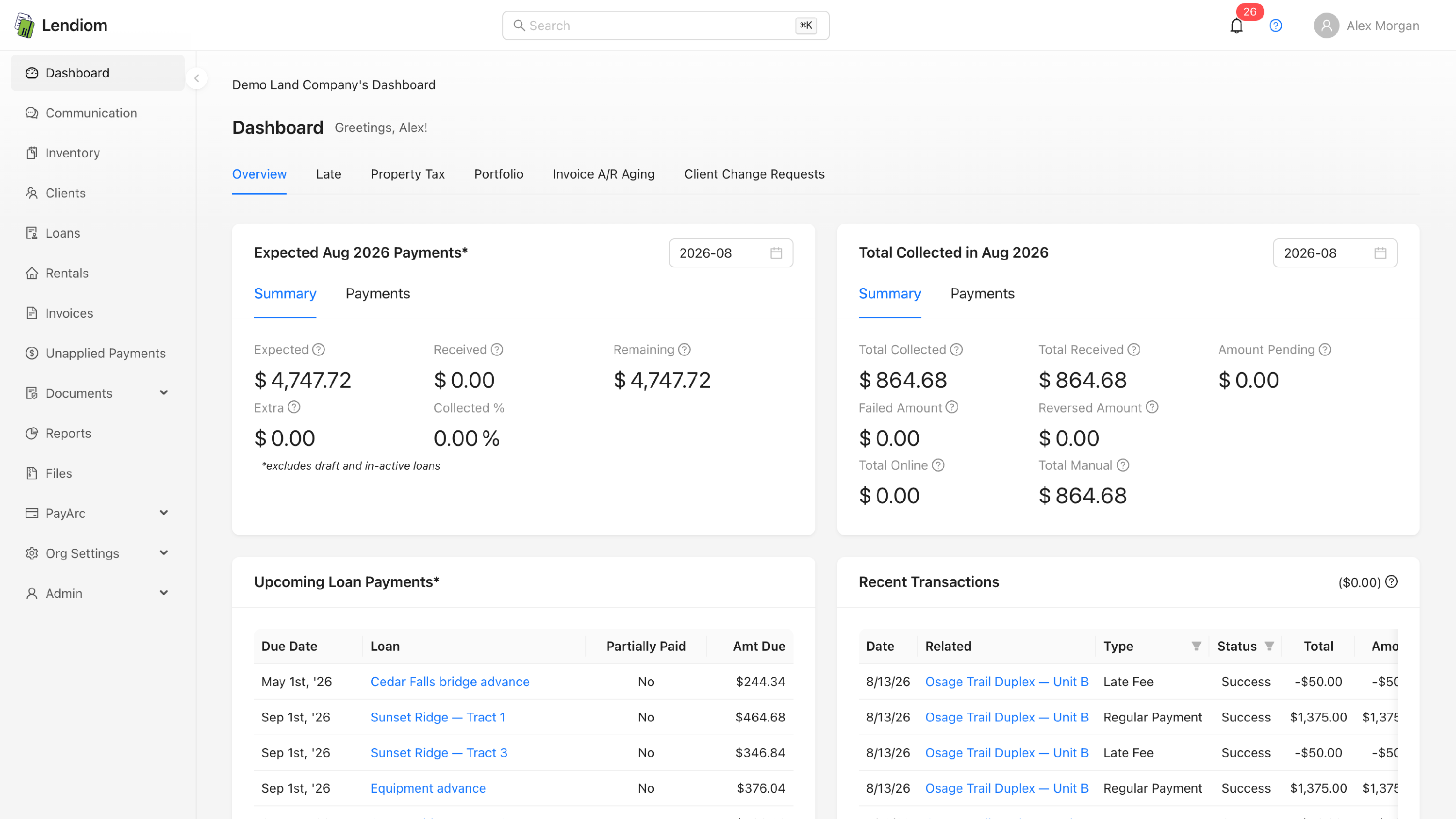Open the Type column filter icon
Viewport: 1456px width, 819px height.
tap(1196, 646)
